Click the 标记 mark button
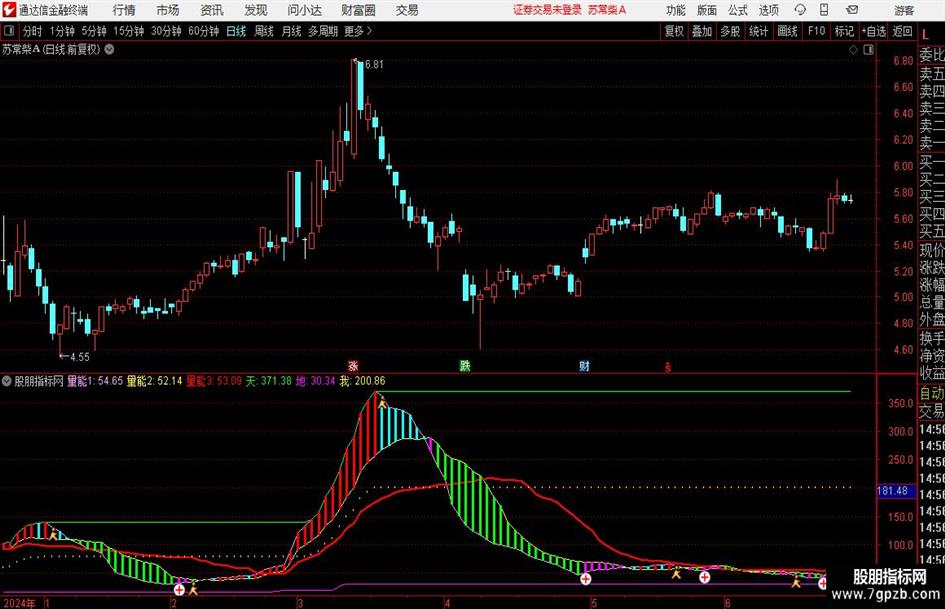 844,31
